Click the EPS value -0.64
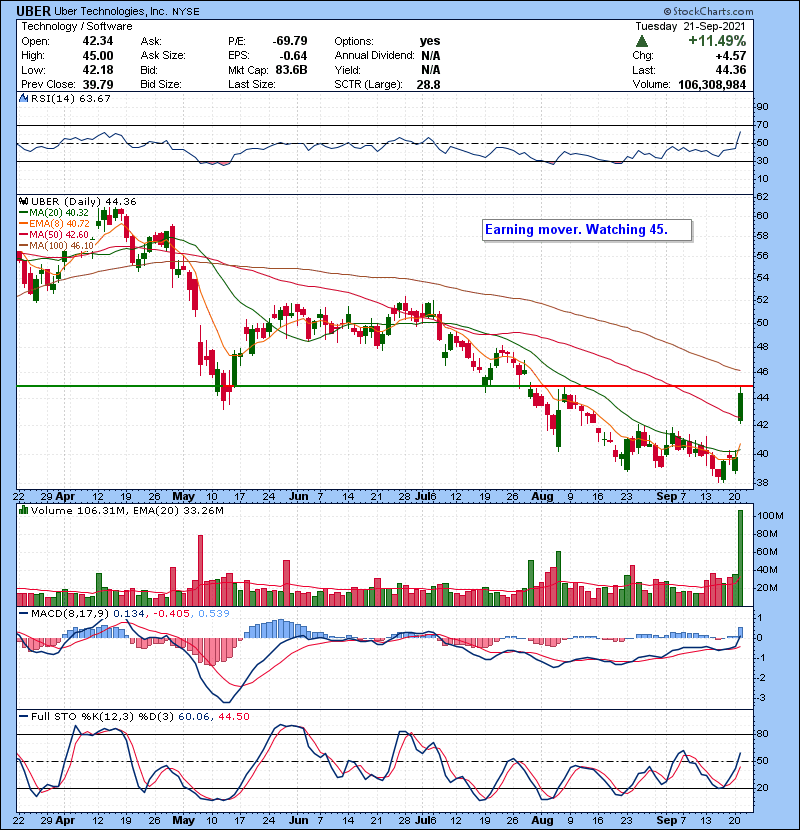Viewport: 800px width, 830px height. point(293,56)
